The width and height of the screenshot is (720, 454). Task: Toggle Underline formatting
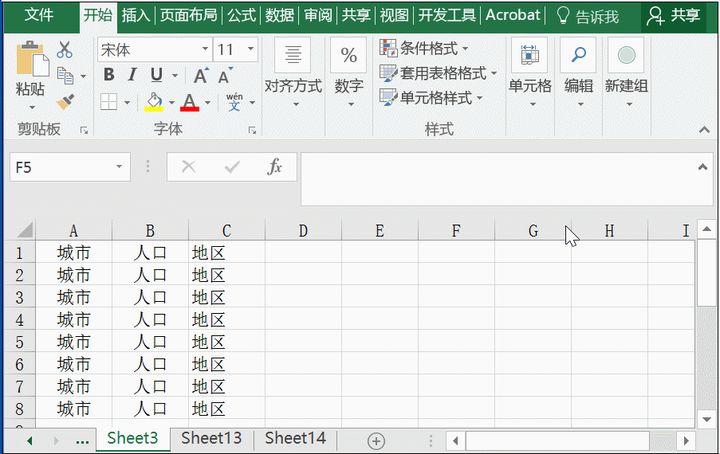point(156,76)
